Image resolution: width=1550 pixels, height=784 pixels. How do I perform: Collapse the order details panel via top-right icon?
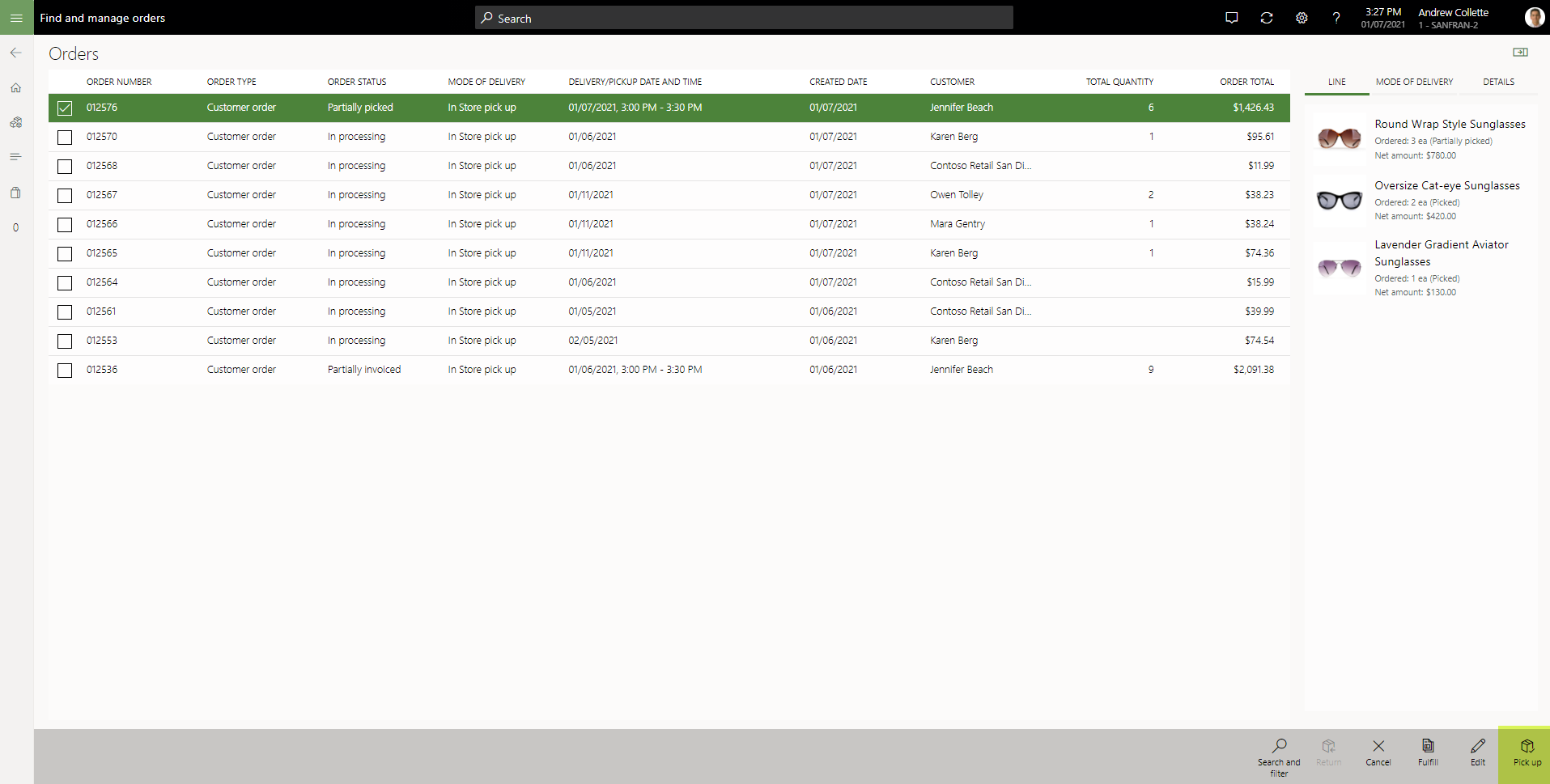tap(1521, 52)
